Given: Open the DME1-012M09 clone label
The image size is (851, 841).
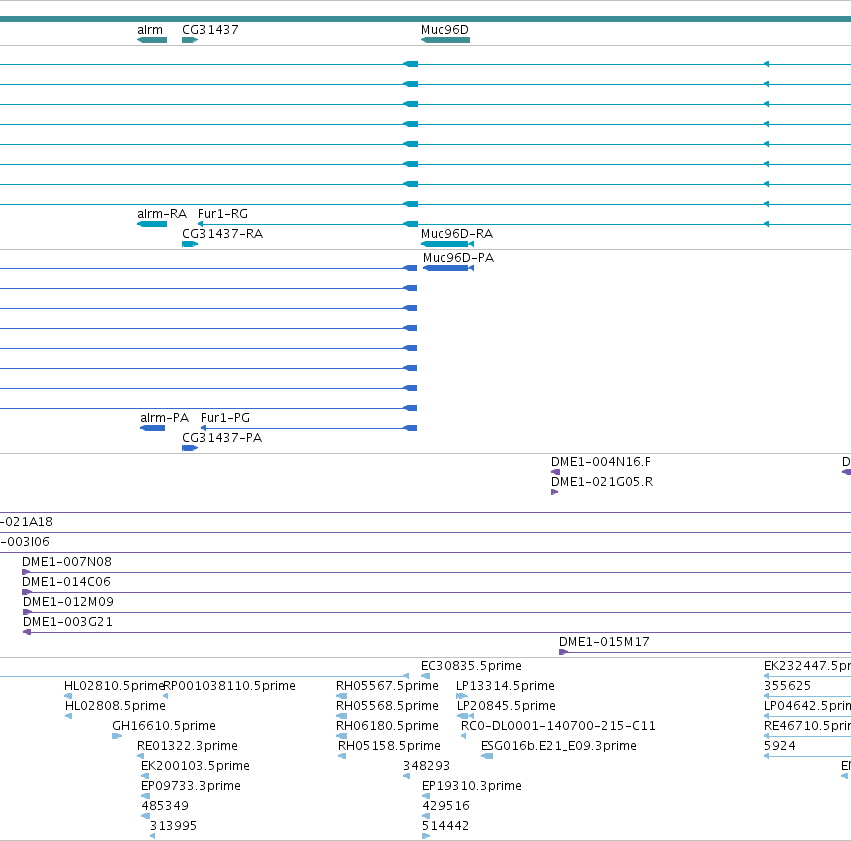Looking at the screenshot, I should click(x=68, y=602).
